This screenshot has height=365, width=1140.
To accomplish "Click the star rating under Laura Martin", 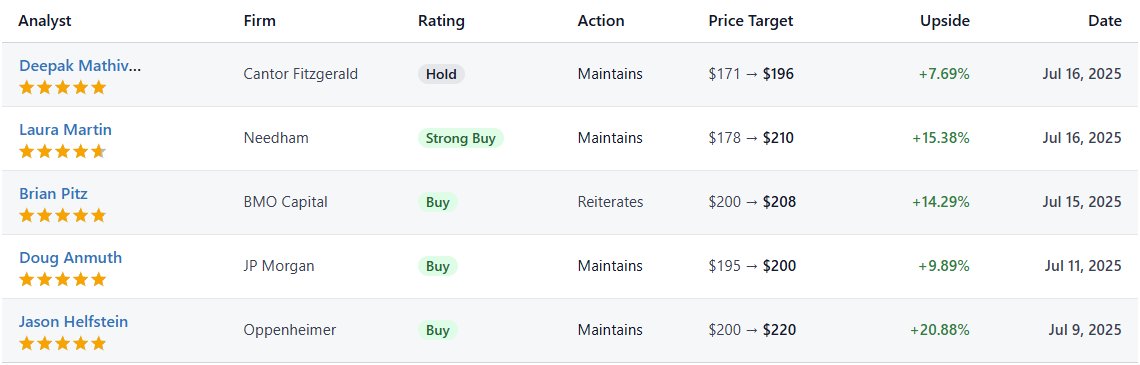I will 63,152.
